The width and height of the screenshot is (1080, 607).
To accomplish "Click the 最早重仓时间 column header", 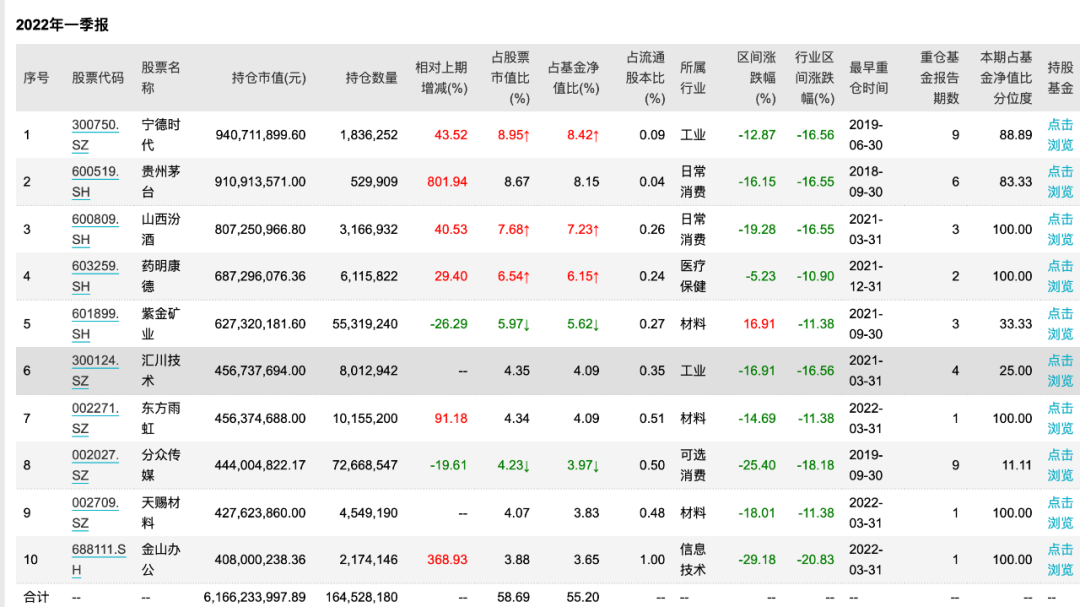I will 869,78.
